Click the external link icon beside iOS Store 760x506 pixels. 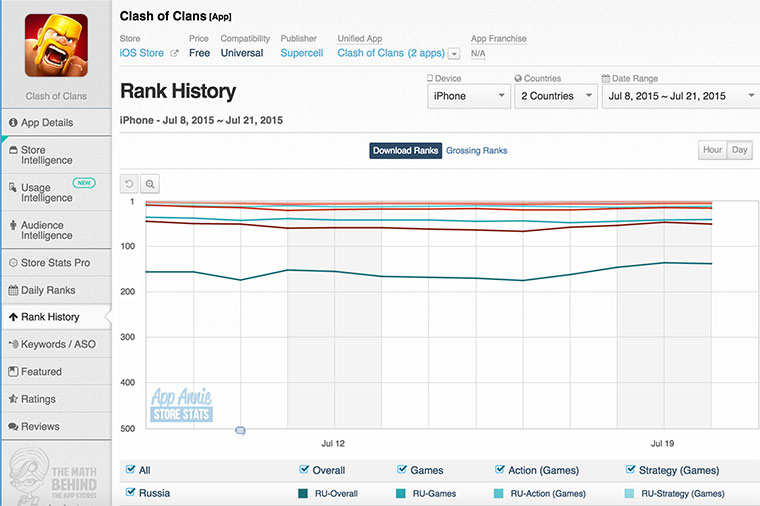click(174, 53)
